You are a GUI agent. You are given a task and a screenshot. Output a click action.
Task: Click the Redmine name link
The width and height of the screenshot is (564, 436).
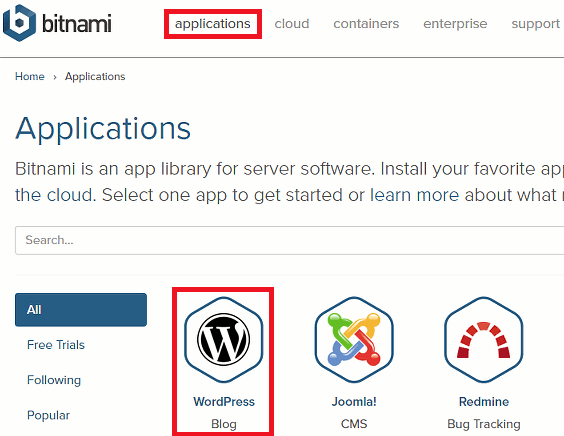click(x=484, y=401)
